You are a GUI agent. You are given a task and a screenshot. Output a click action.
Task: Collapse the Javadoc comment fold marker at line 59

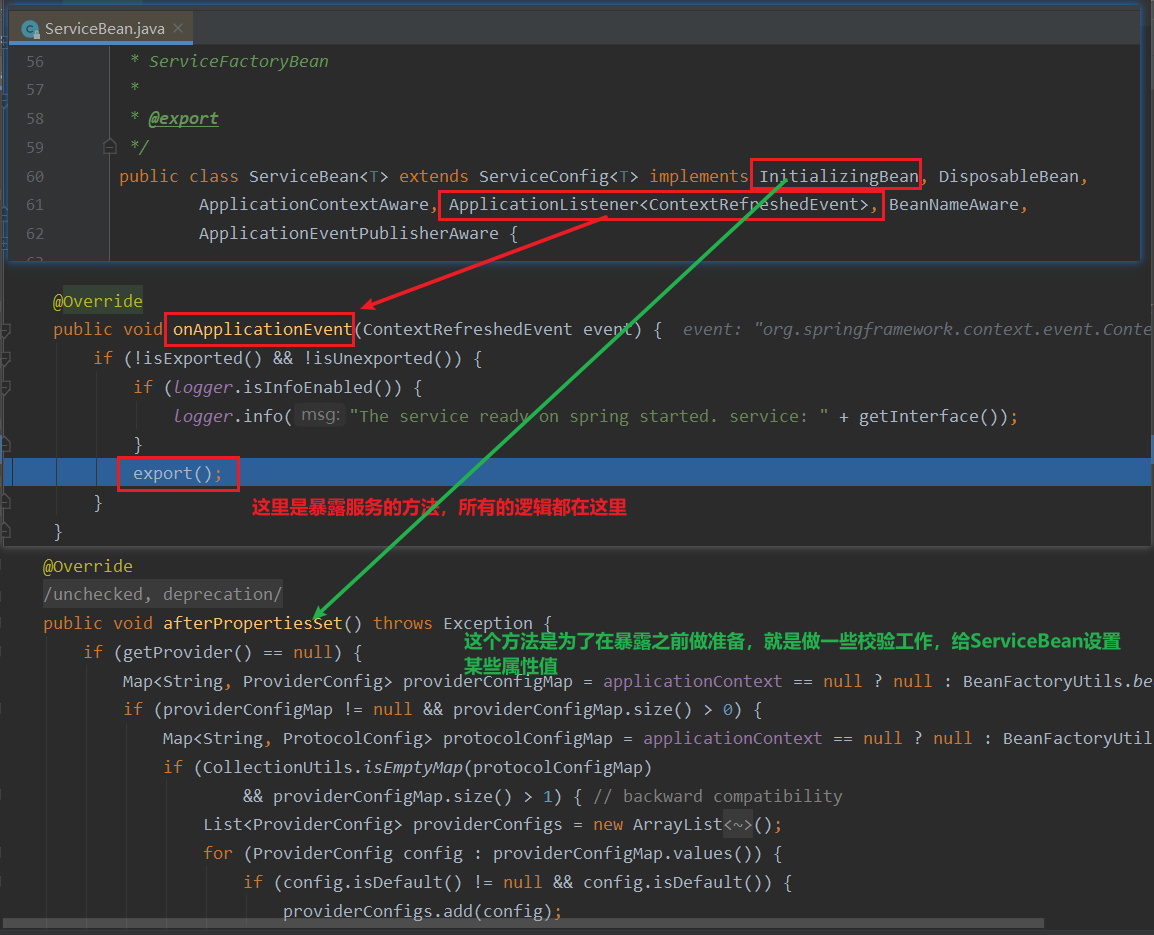(110, 147)
